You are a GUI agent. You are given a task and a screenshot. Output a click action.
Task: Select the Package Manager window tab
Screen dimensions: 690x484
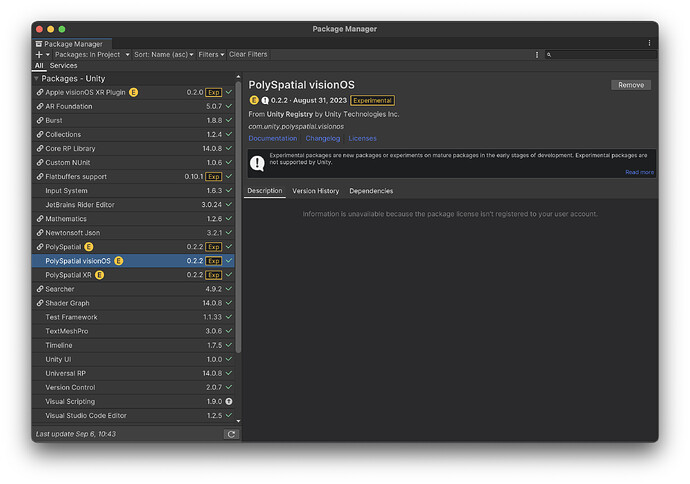tap(72, 44)
